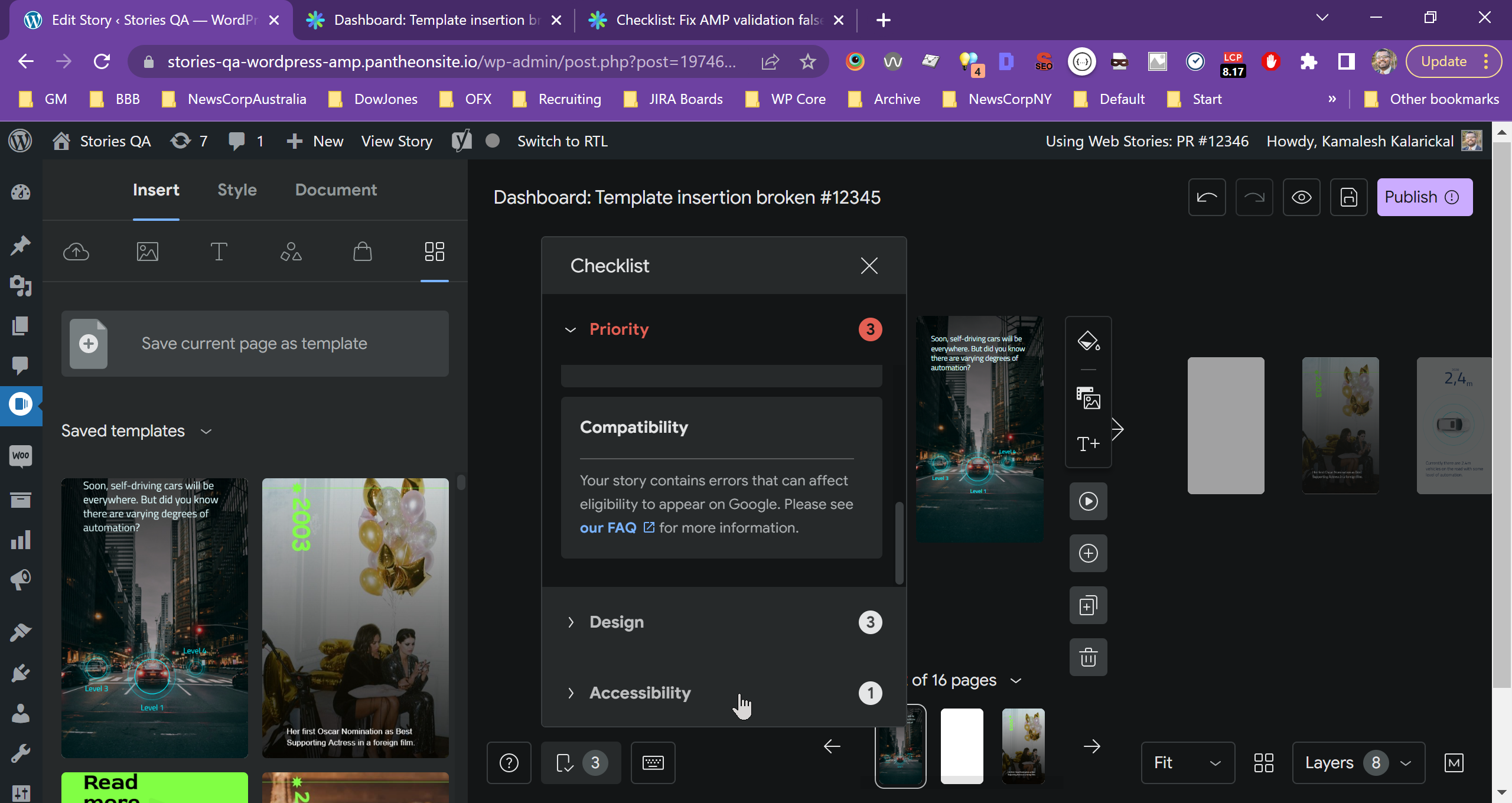Add a new page with plus icon
This screenshot has width=1512, height=803.
[1088, 553]
